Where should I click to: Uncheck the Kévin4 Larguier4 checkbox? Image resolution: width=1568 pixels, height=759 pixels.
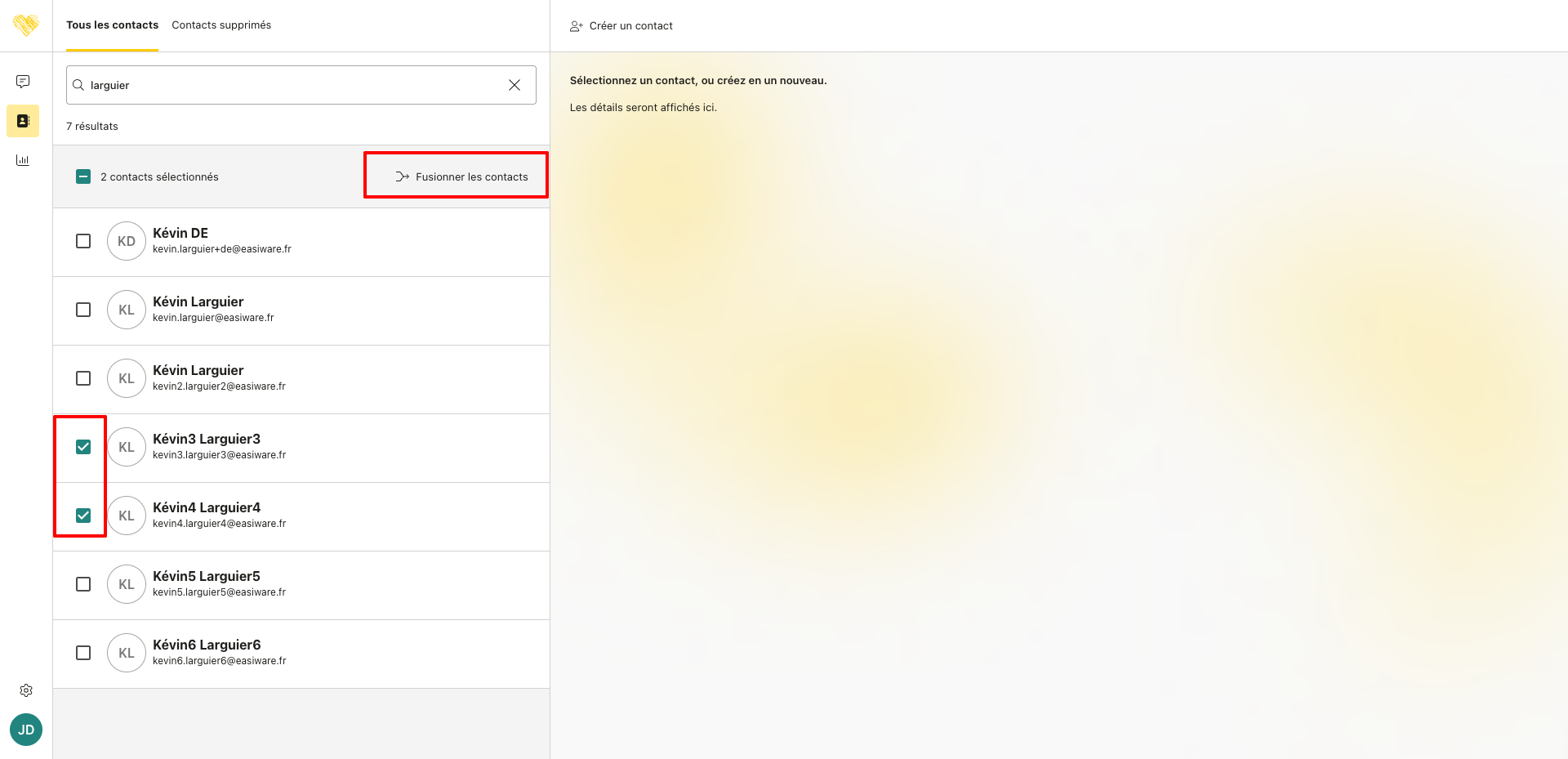pyautogui.click(x=83, y=516)
